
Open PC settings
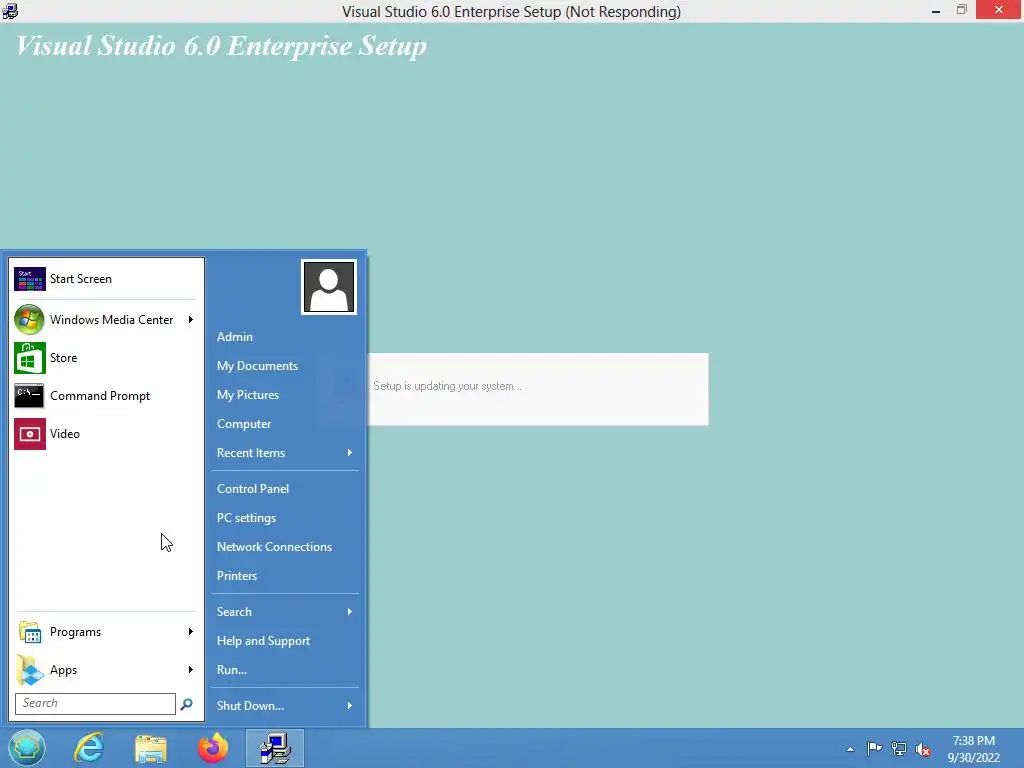pos(246,518)
